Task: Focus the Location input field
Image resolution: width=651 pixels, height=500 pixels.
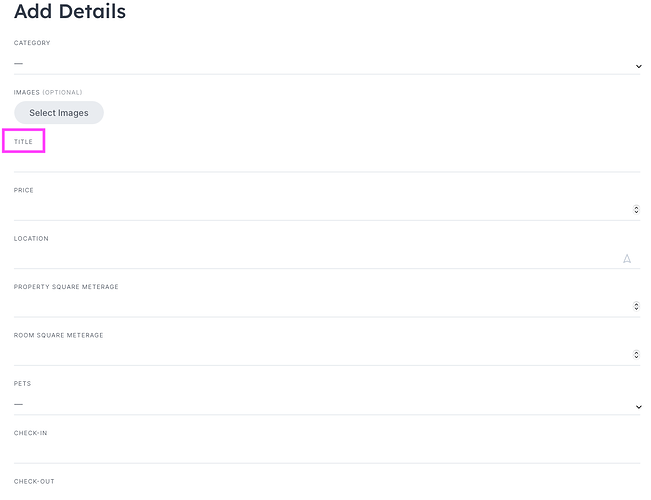Action: (x=315, y=258)
